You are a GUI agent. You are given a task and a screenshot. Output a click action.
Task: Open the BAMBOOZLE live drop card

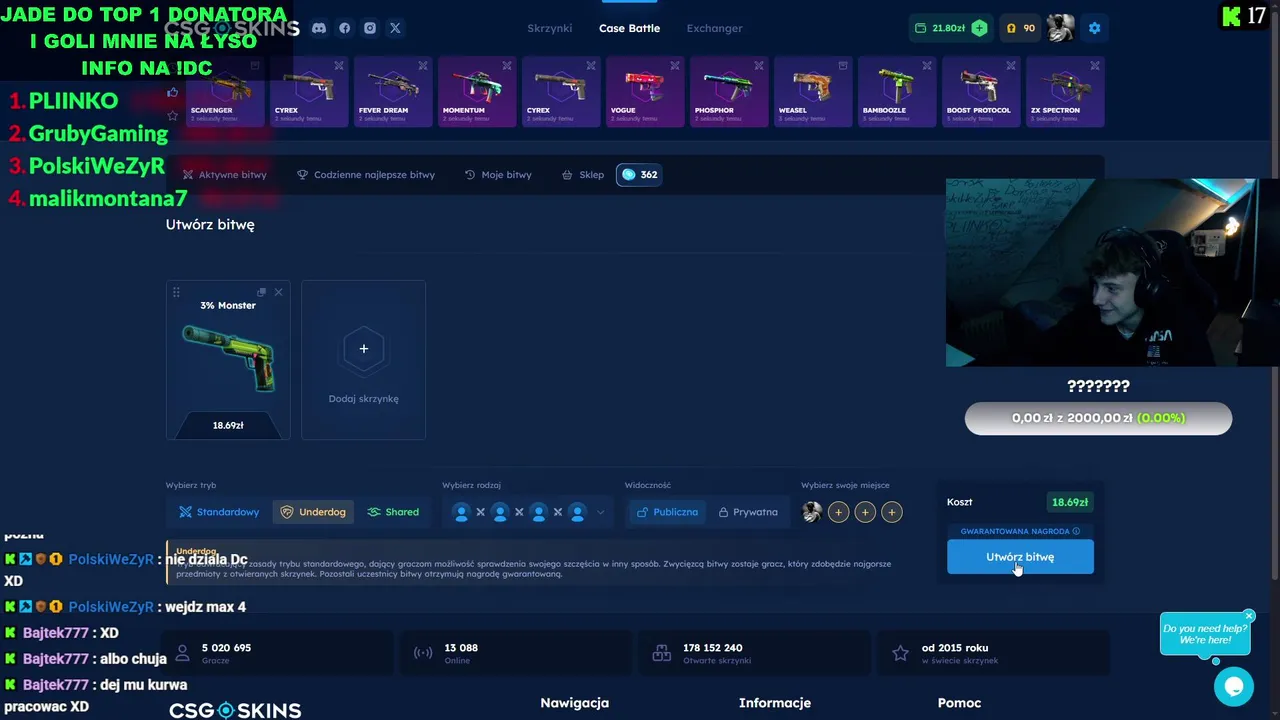point(897,92)
